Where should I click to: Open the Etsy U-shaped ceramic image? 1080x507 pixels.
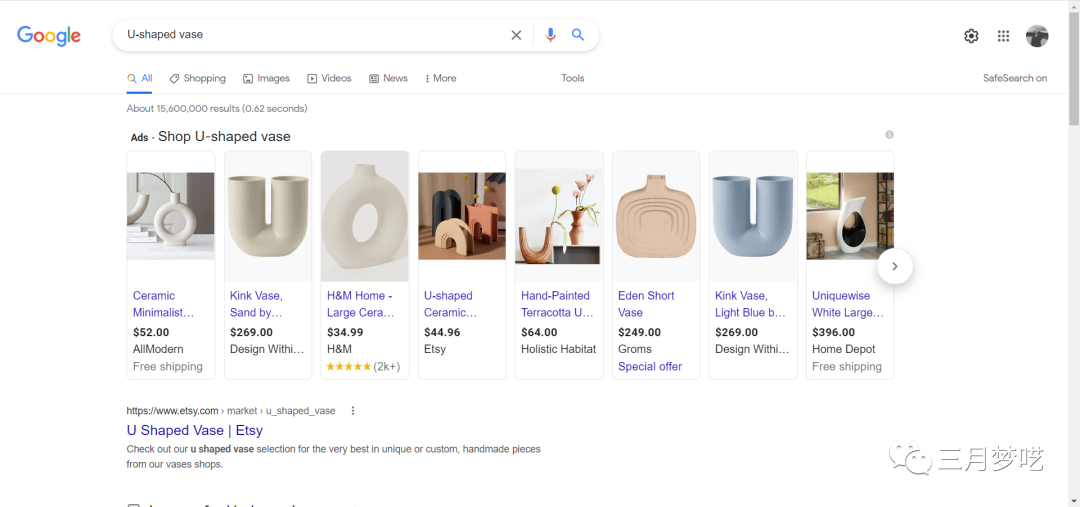click(462, 216)
